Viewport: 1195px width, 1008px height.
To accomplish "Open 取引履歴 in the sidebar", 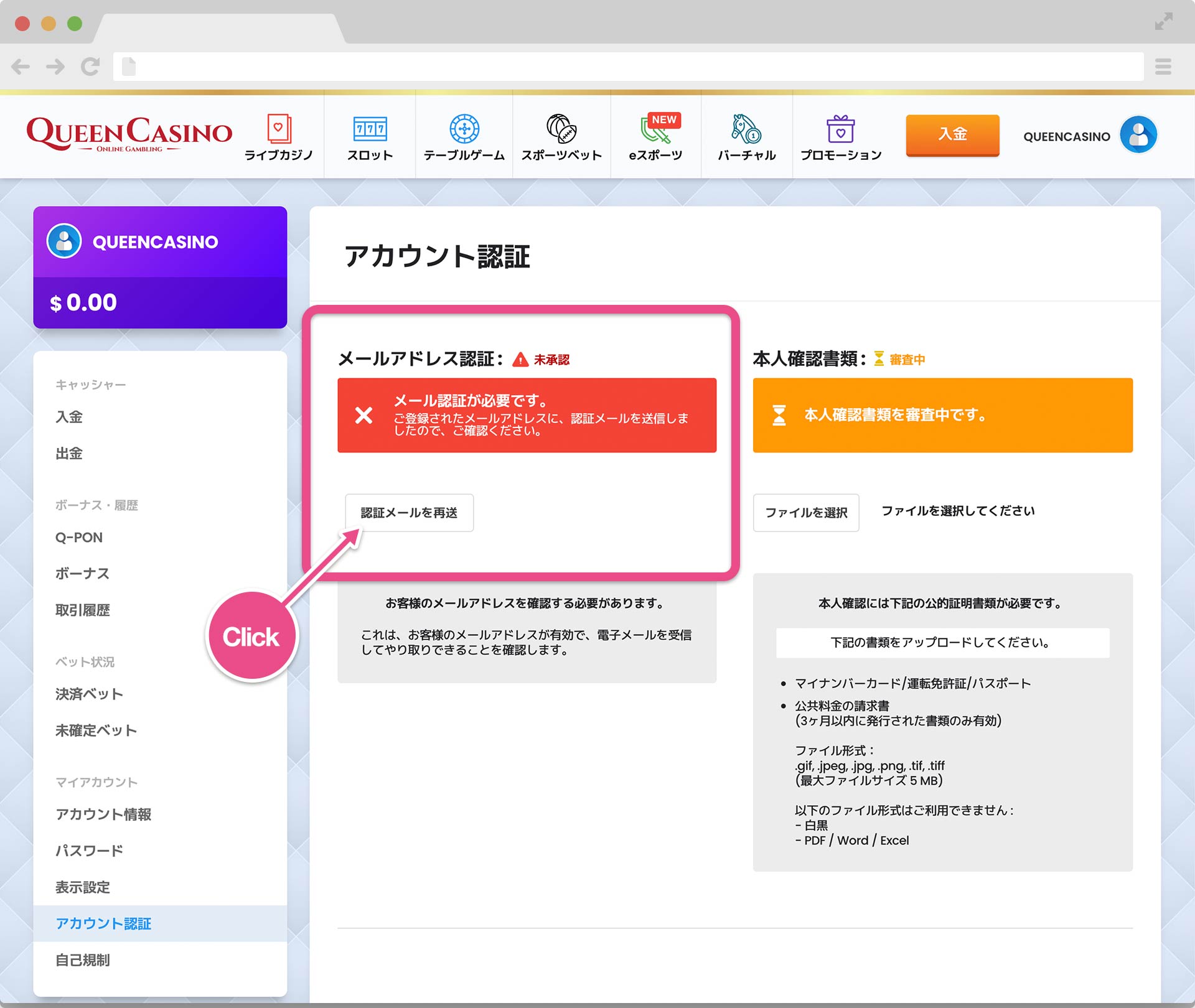I will click(83, 610).
